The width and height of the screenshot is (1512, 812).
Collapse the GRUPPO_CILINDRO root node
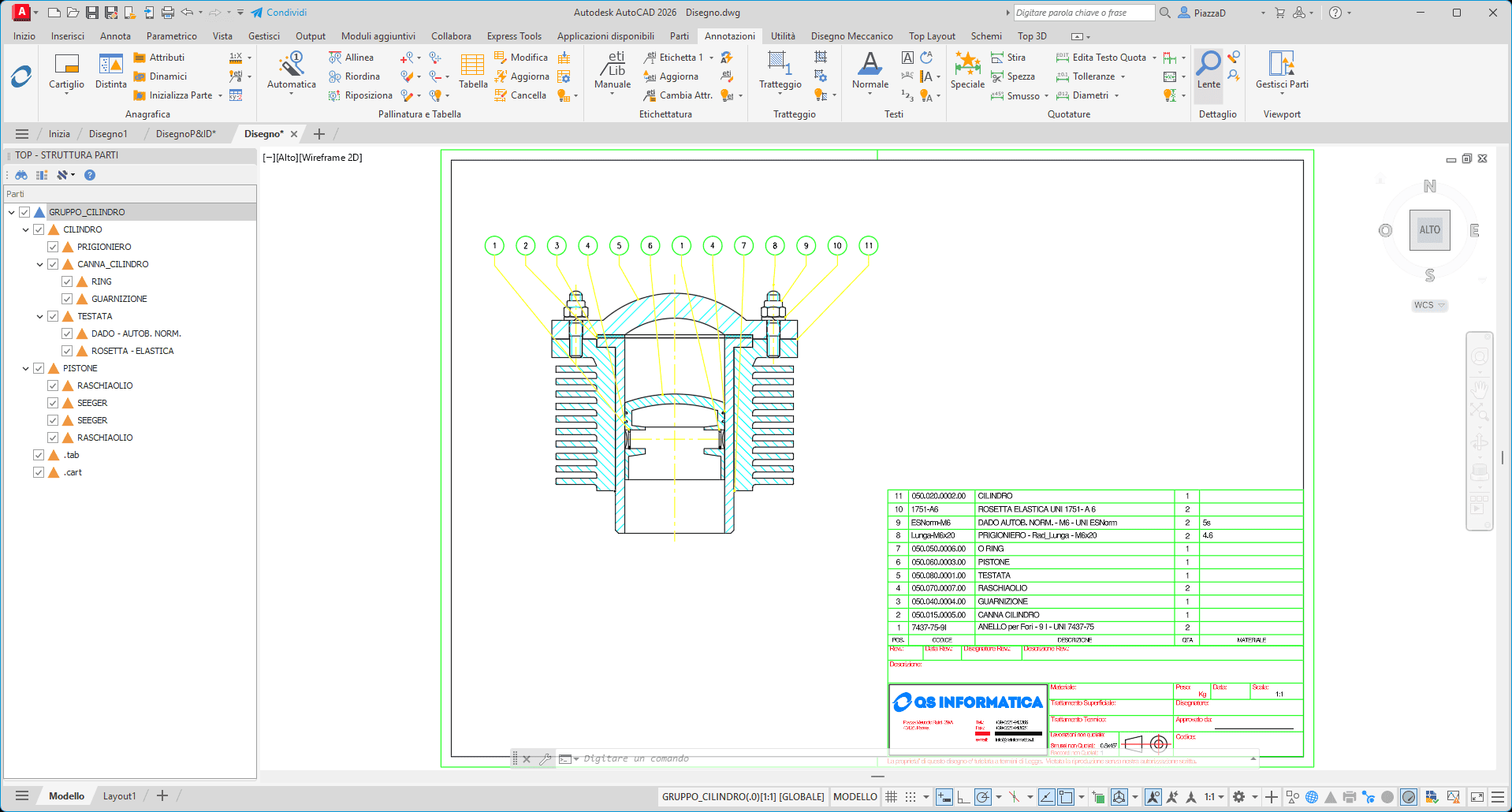[11, 212]
